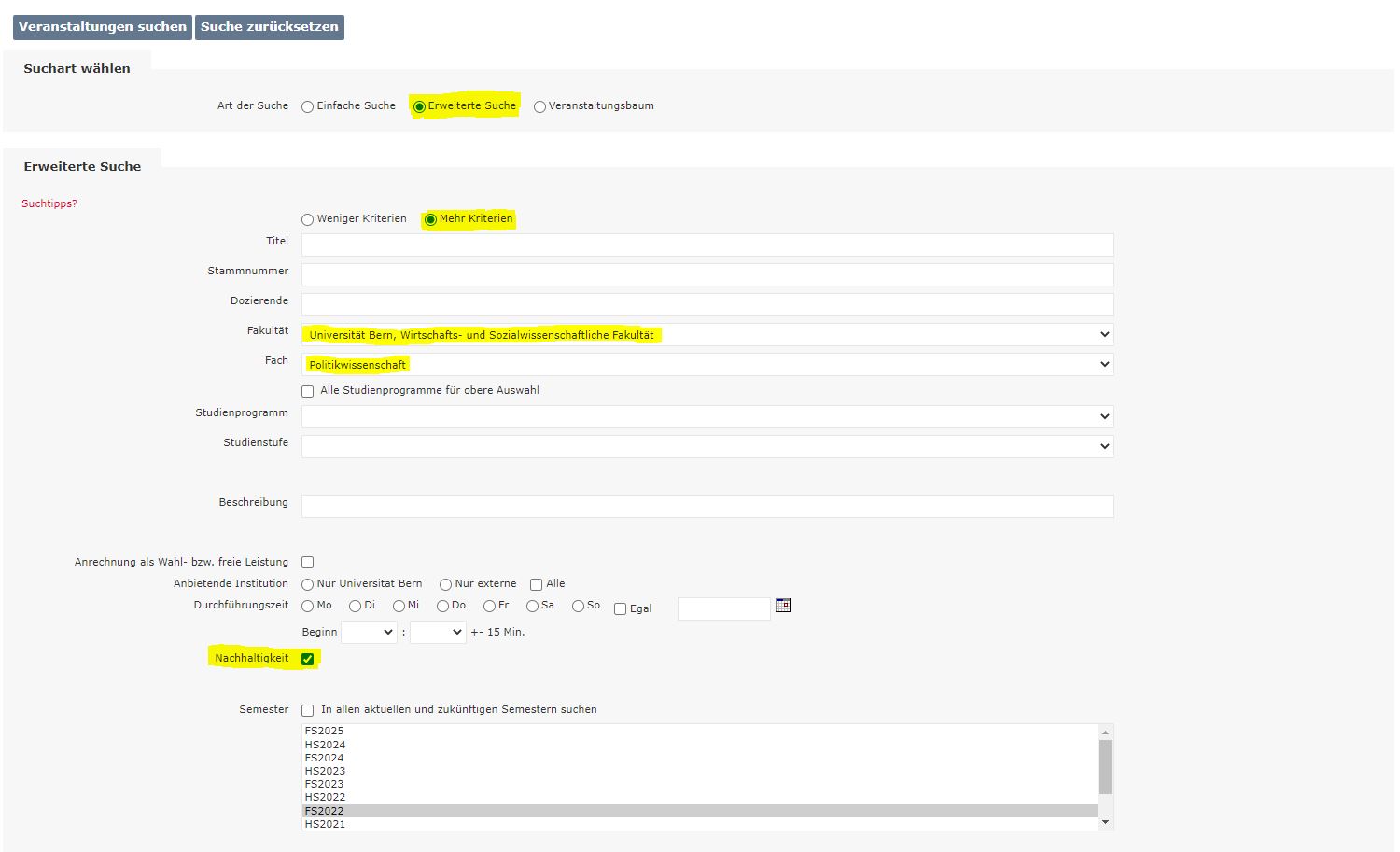Select HS2024 in the semester list
Viewport: 1400px width, 852px height.
coord(700,745)
